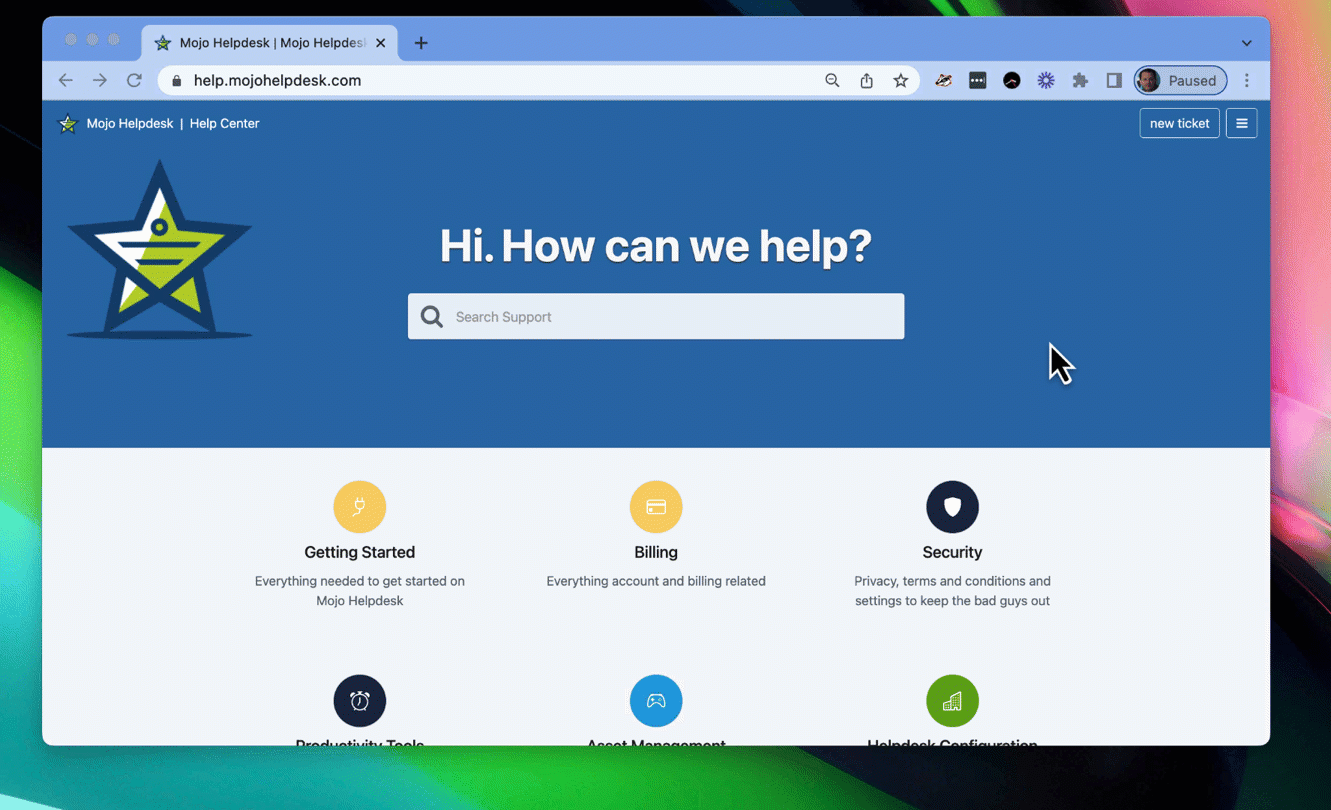Open the hamburger menu button
This screenshot has width=1331, height=810.
point(1241,123)
